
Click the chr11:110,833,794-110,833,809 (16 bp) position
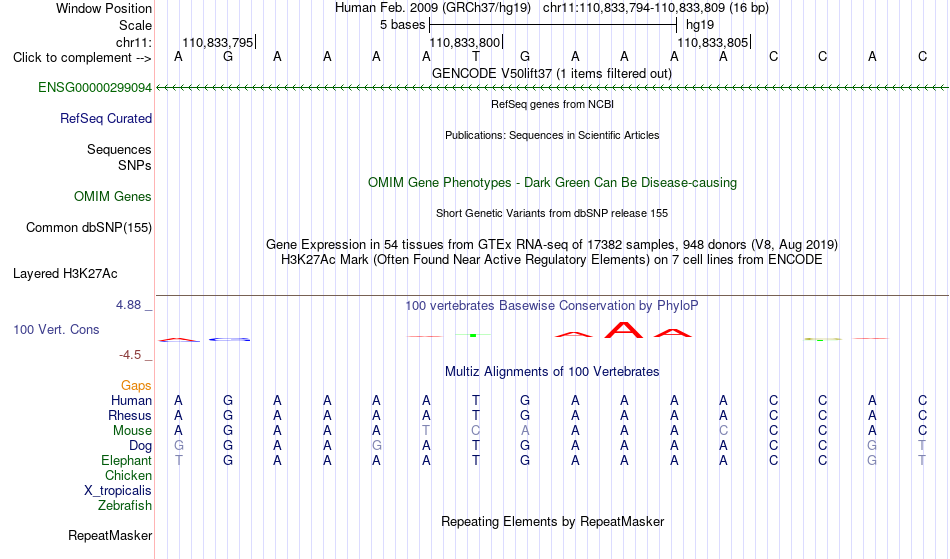(656, 8)
